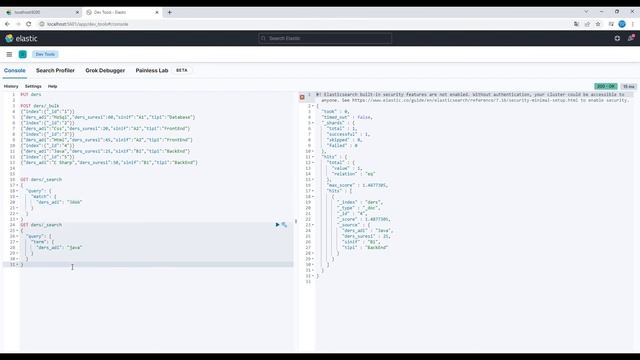640x360 pixels.
Task: Run the selected GET ders/_search request
Action: pos(277,225)
